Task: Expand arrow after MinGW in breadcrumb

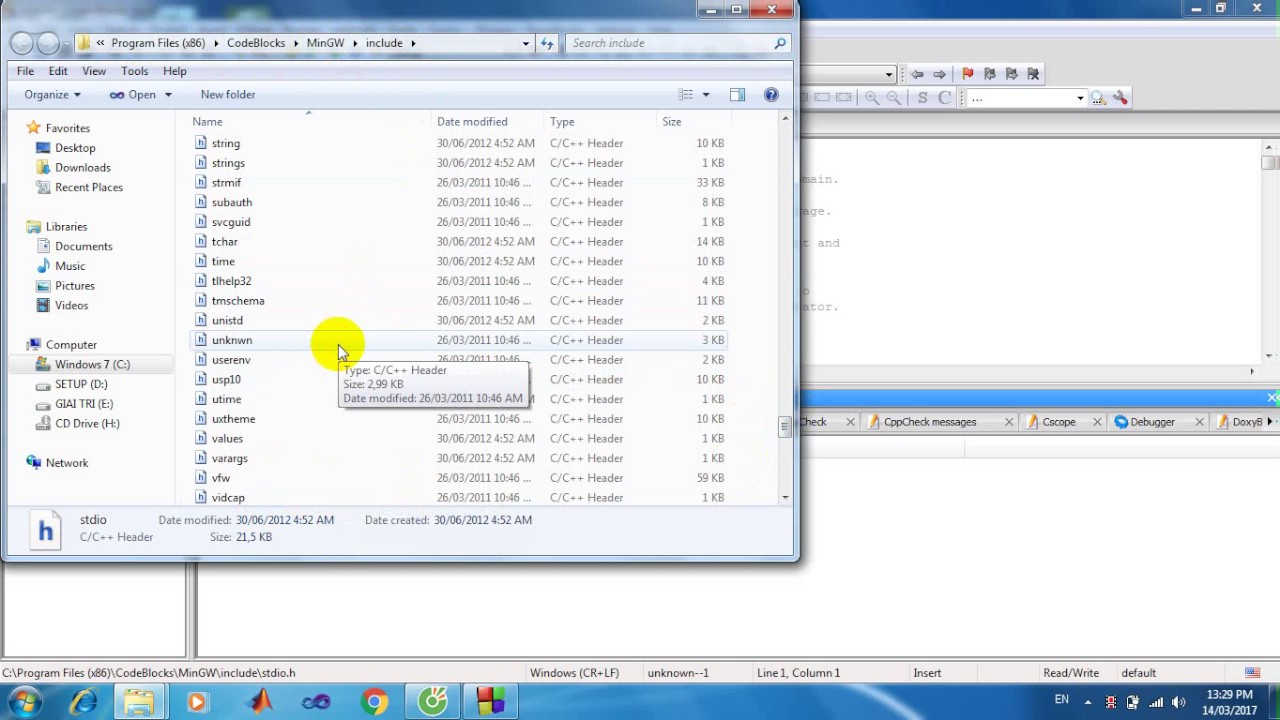Action: click(355, 43)
